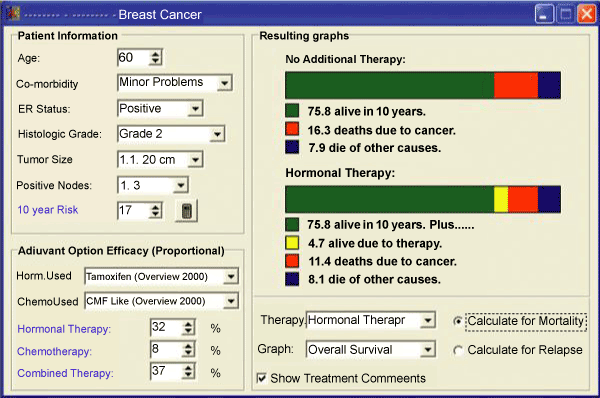Viewport: 600px width, 398px height.
Task: Open the Co-morbidity dropdown
Action: [x=225, y=83]
